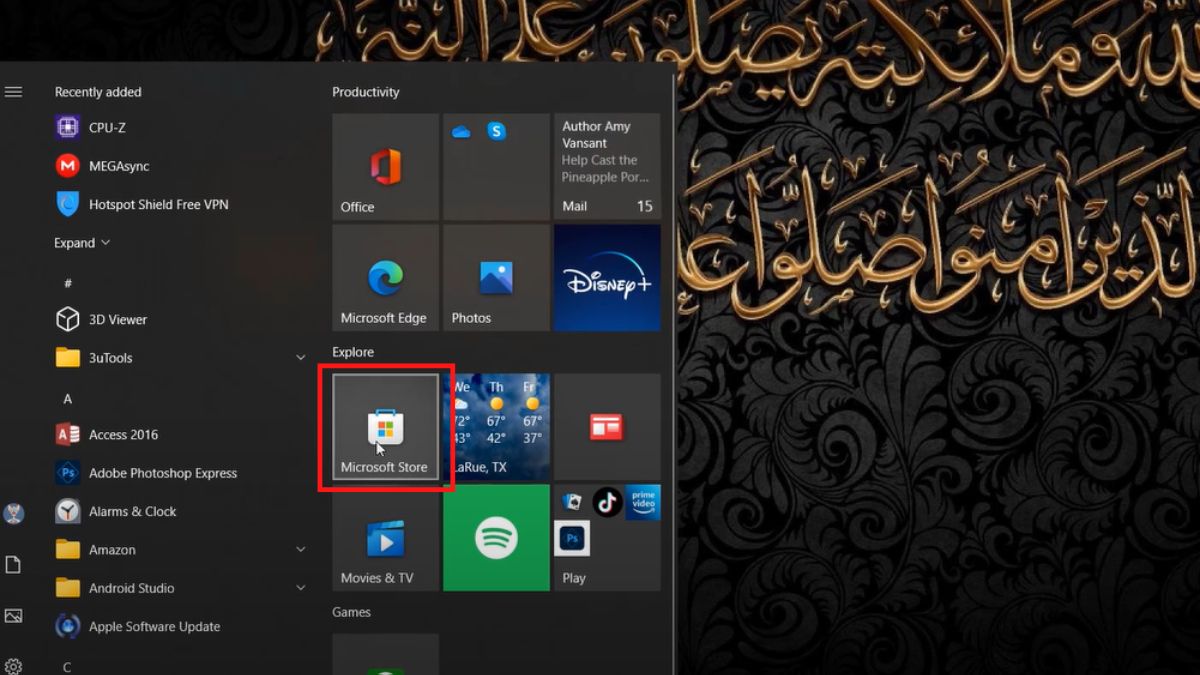The width and height of the screenshot is (1200, 675).
Task: Launch the Disney+ tile
Action: point(607,277)
